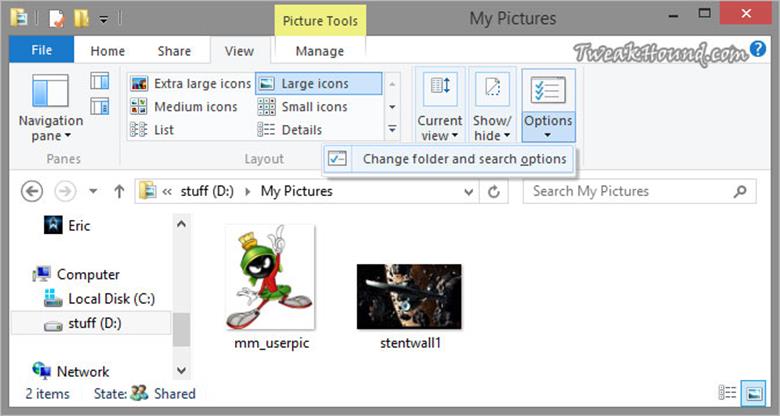Open the Navigation pane menu
Viewport: 780px width, 416px height.
pos(51,107)
